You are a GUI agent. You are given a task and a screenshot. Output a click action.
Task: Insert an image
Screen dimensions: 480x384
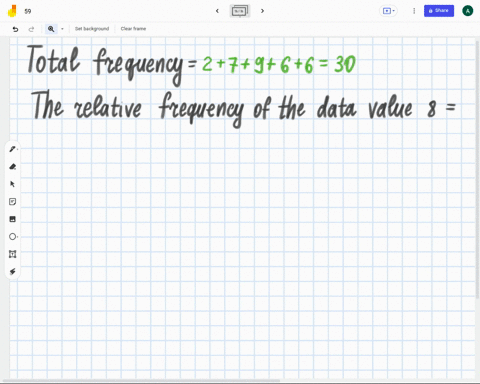[13, 219]
